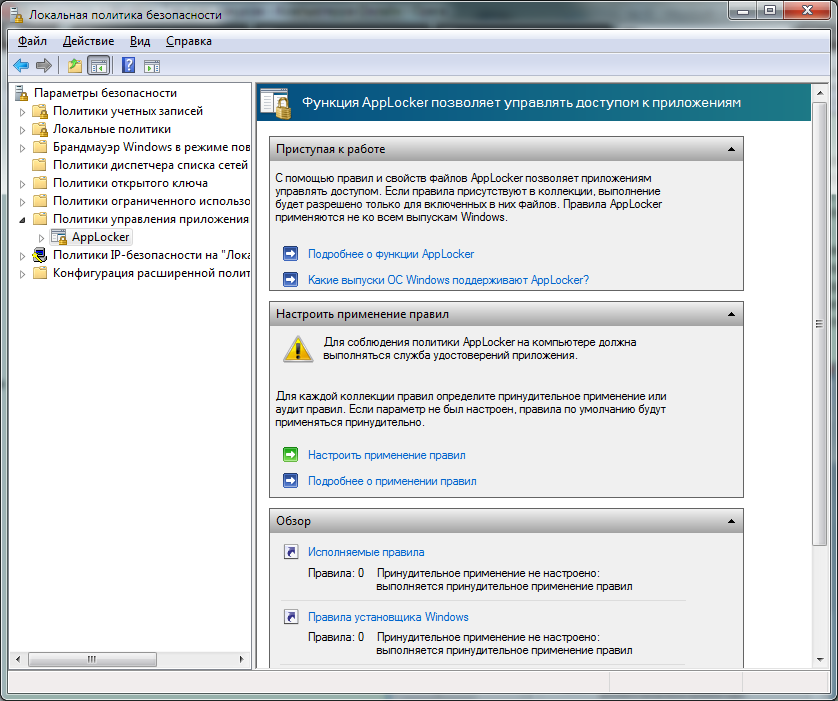The width and height of the screenshot is (838, 701).
Task: Click the folder icon of 'Конфигурация расширенной политики'
Action: click(40, 273)
